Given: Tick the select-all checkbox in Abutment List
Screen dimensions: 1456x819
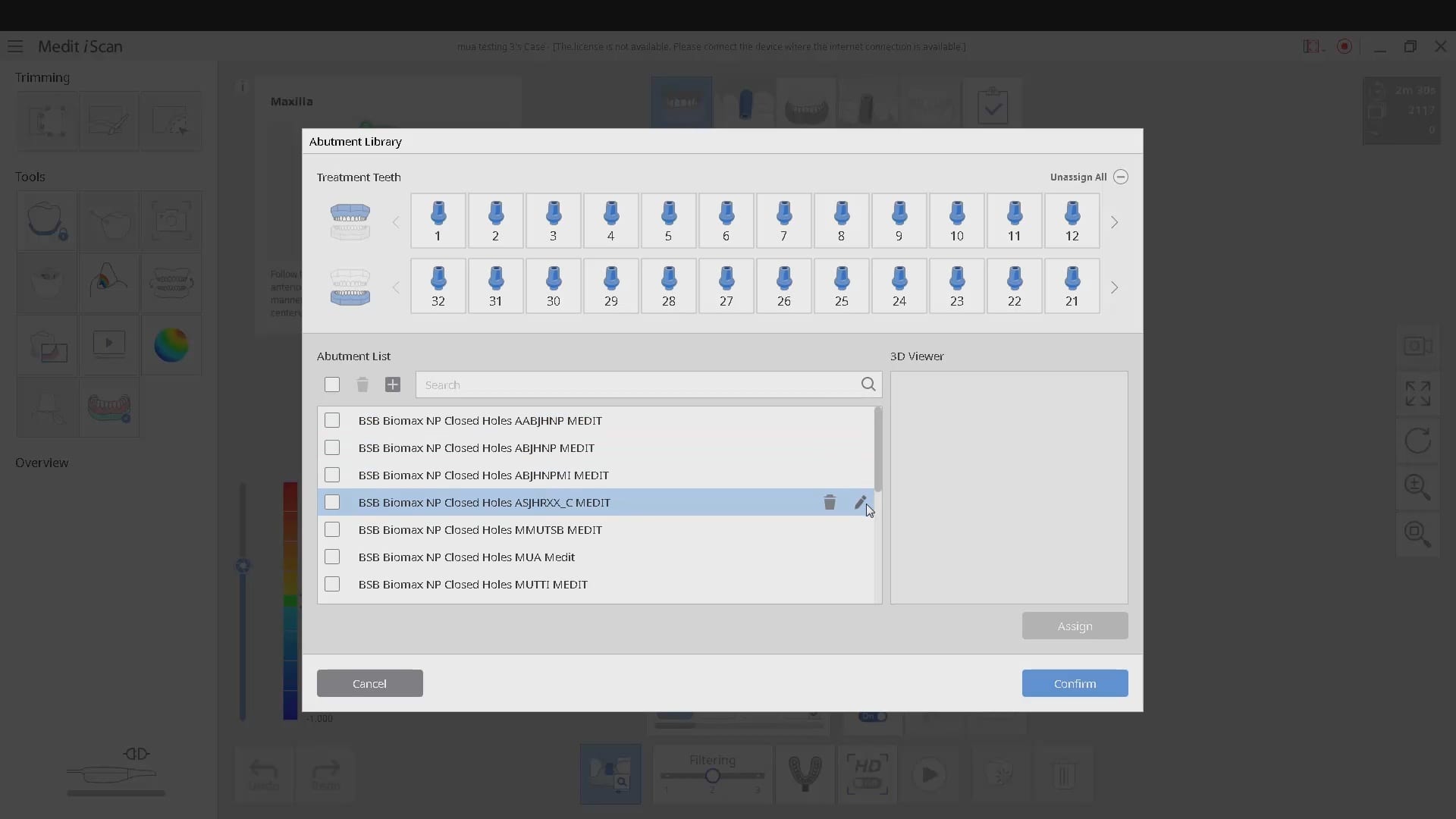Looking at the screenshot, I should [332, 384].
